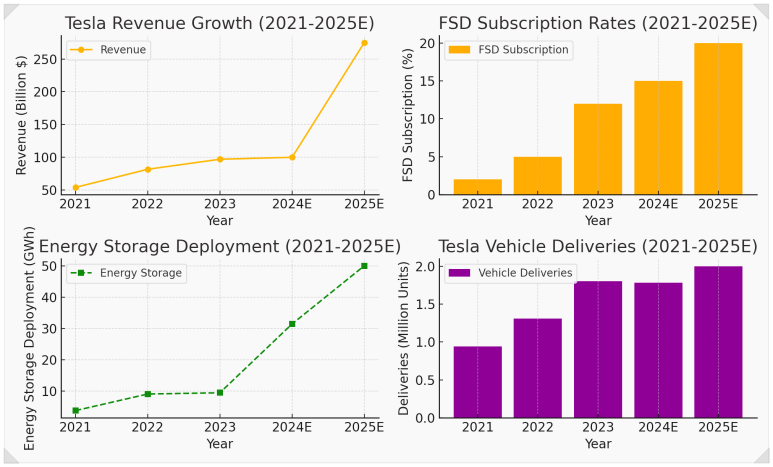Click the 2023 square marker on energy storage line

(220, 393)
